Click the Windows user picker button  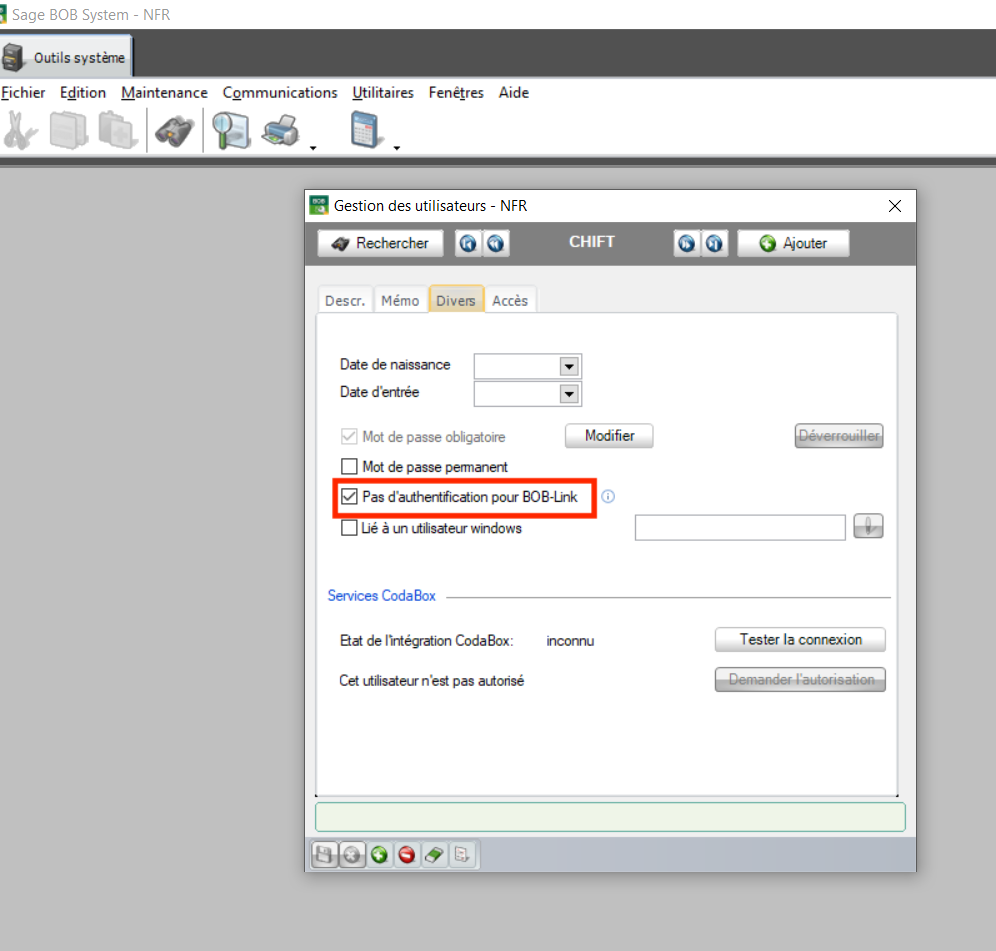coord(868,526)
